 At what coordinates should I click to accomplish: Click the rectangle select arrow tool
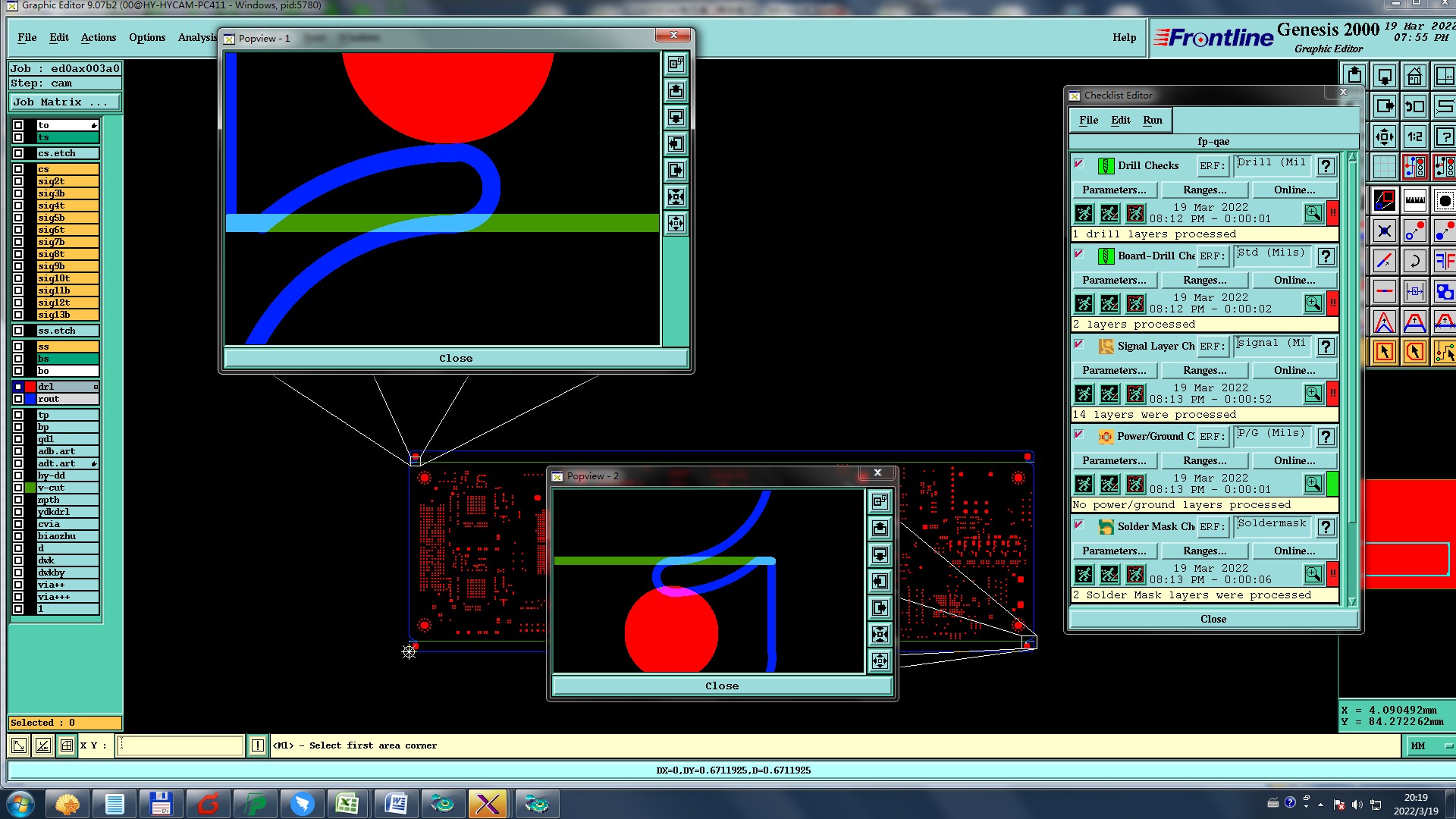(x=1384, y=352)
